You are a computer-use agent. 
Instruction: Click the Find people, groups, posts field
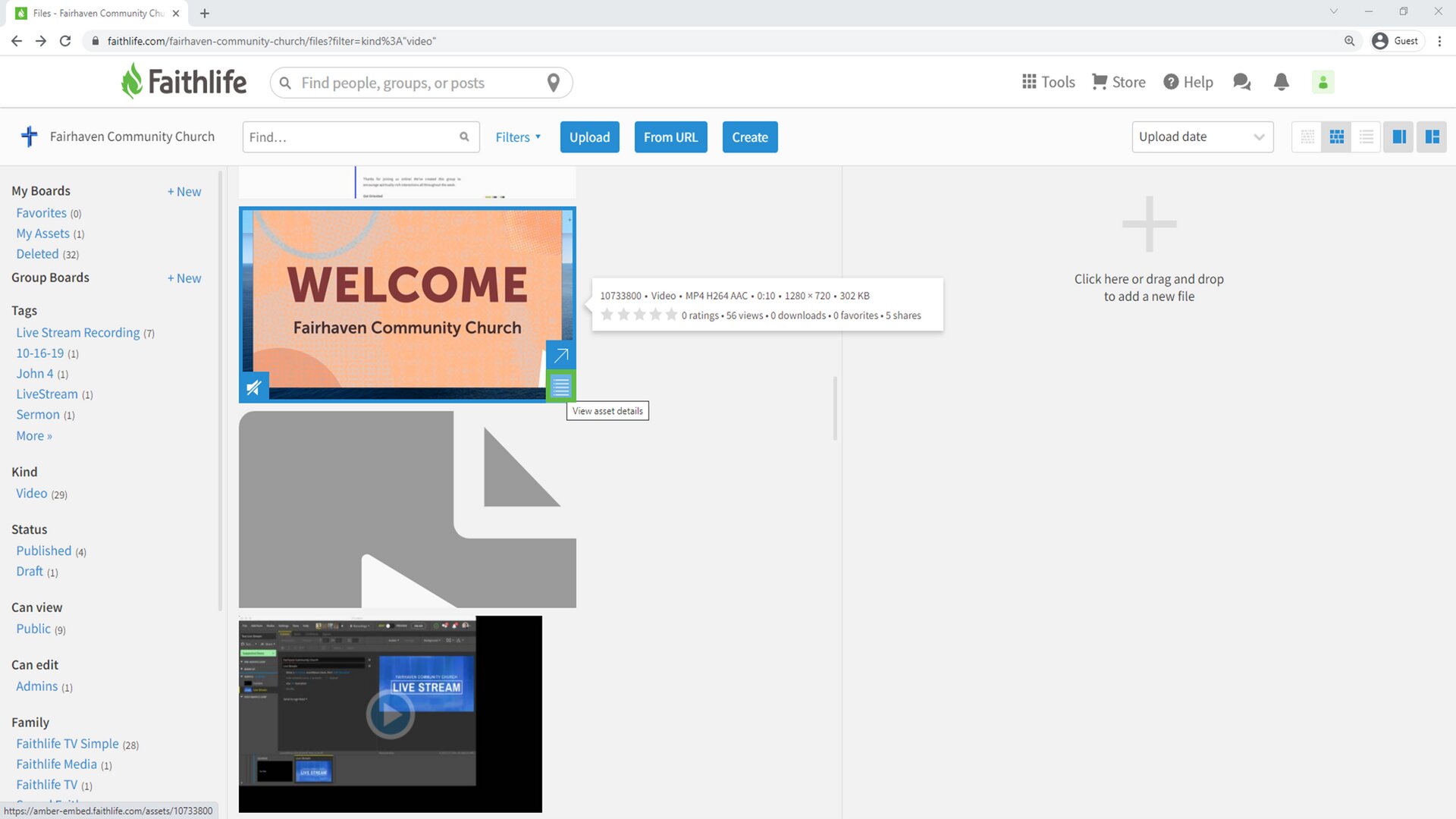pyautogui.click(x=421, y=83)
